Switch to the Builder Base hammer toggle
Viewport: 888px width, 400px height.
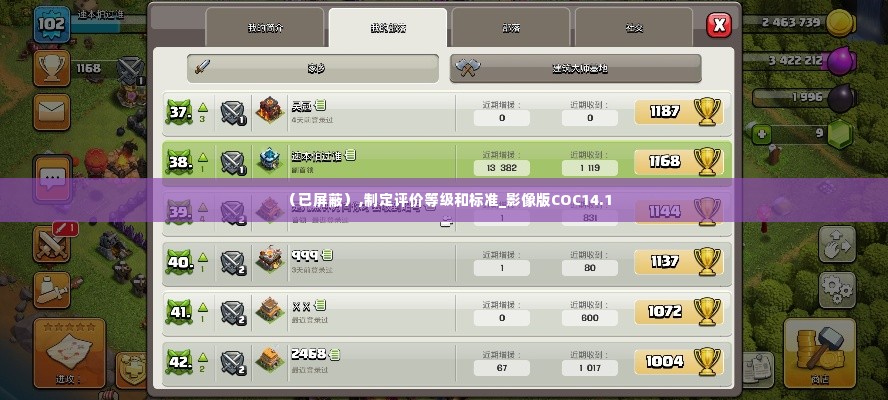(x=575, y=69)
